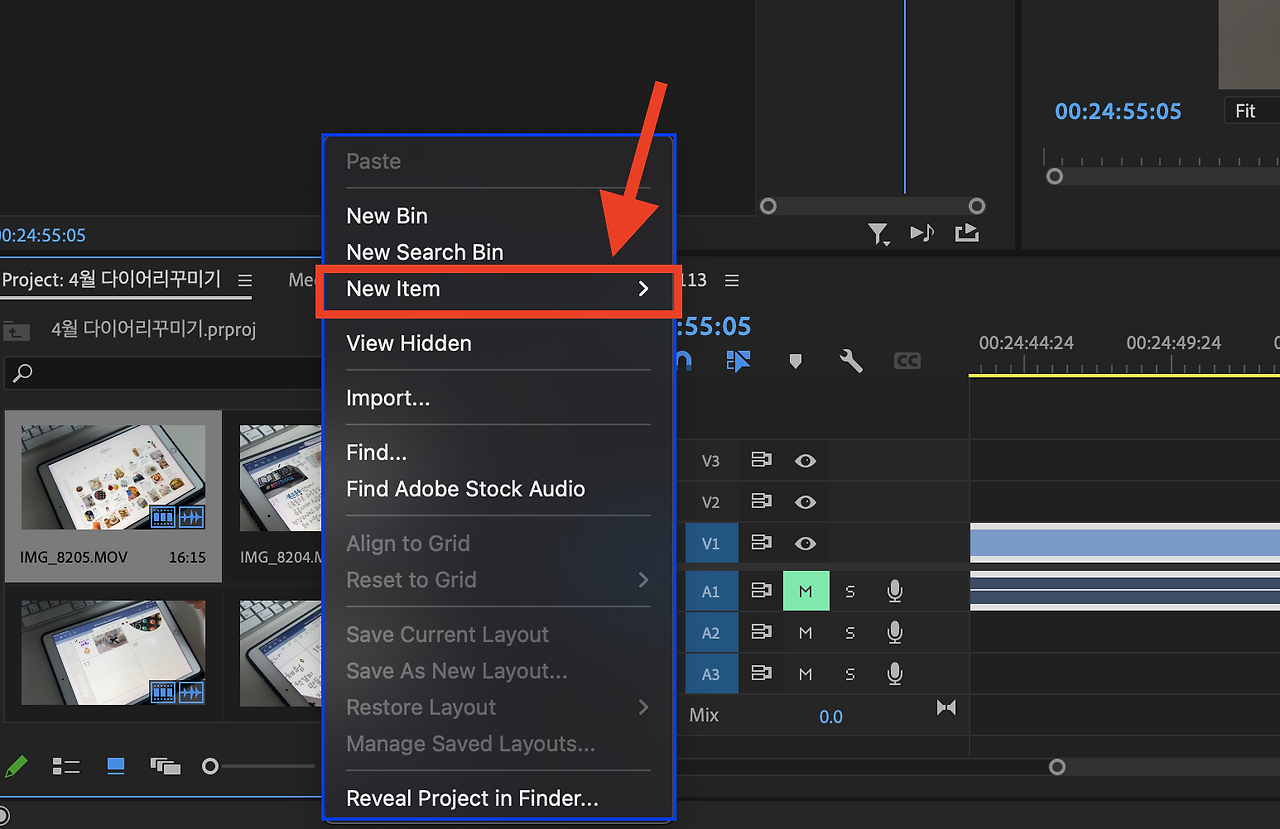Click the audio waveform badge on IMG_8205.MOV
Screen dimensions: 1280x829
coord(191,517)
